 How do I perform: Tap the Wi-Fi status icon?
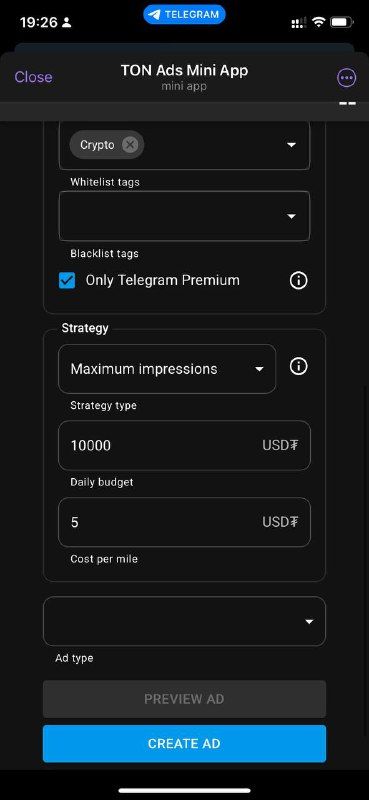(x=319, y=22)
